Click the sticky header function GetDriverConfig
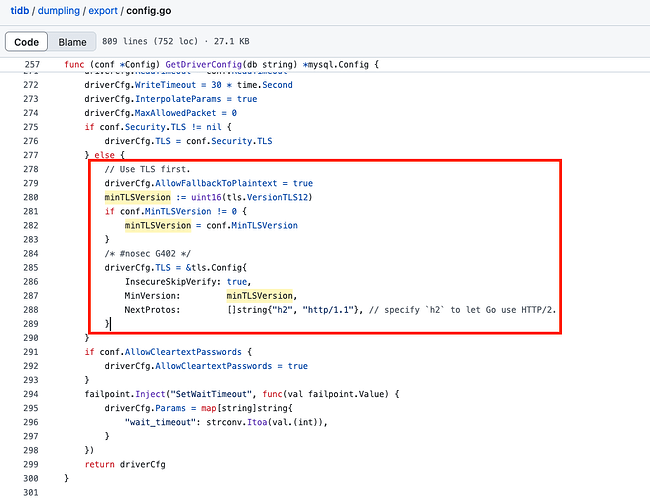Viewport: 650px width, 499px height. tap(204, 65)
